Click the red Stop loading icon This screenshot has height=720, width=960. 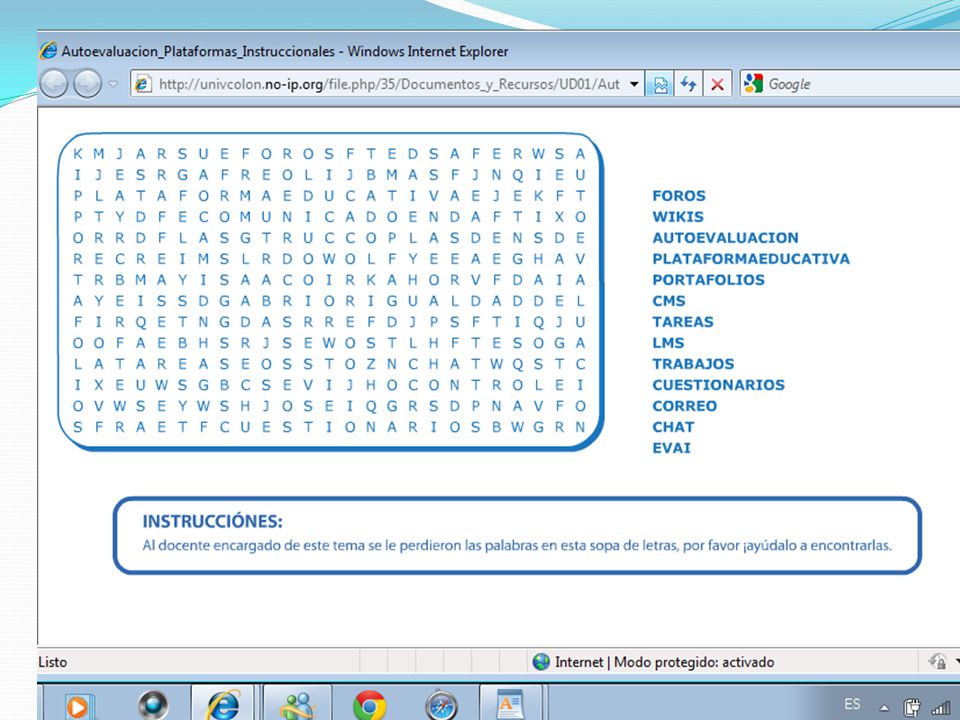tap(717, 84)
